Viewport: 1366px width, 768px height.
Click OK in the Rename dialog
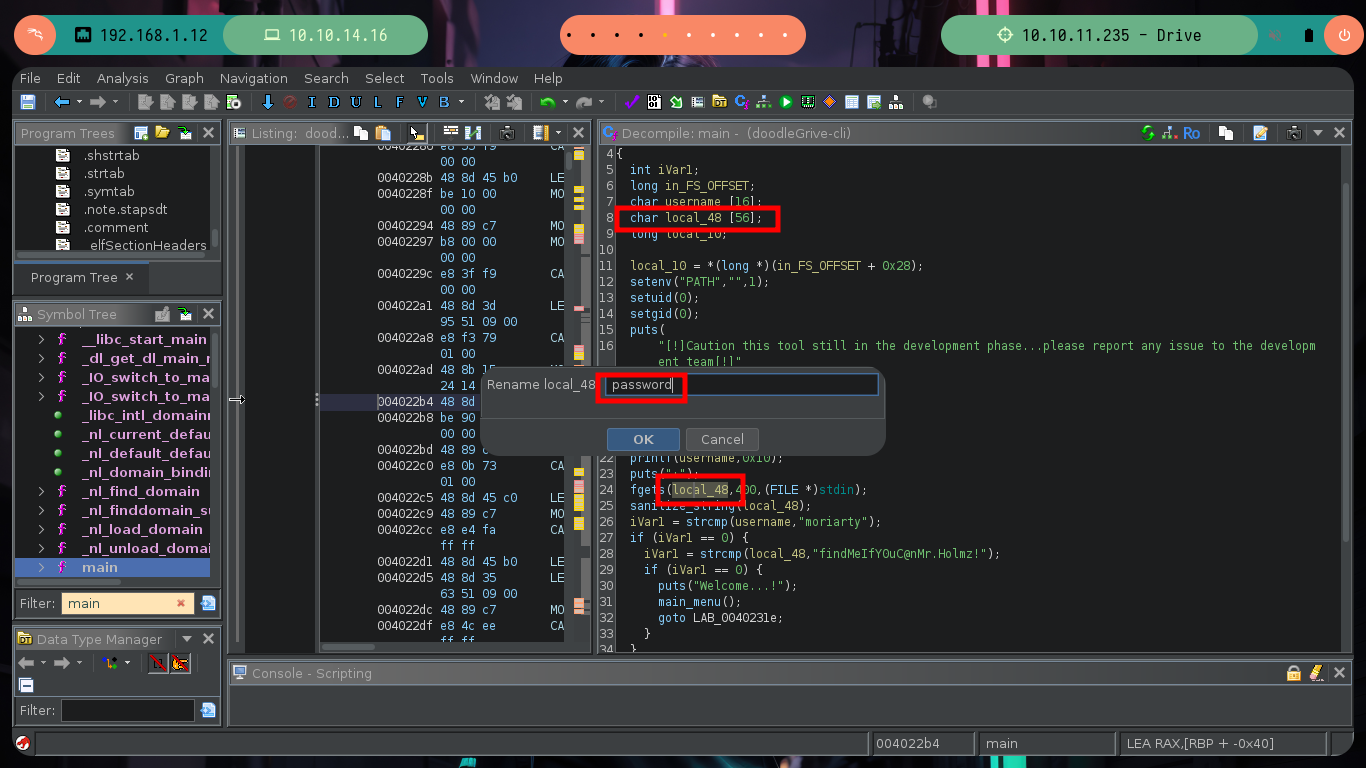coord(643,439)
